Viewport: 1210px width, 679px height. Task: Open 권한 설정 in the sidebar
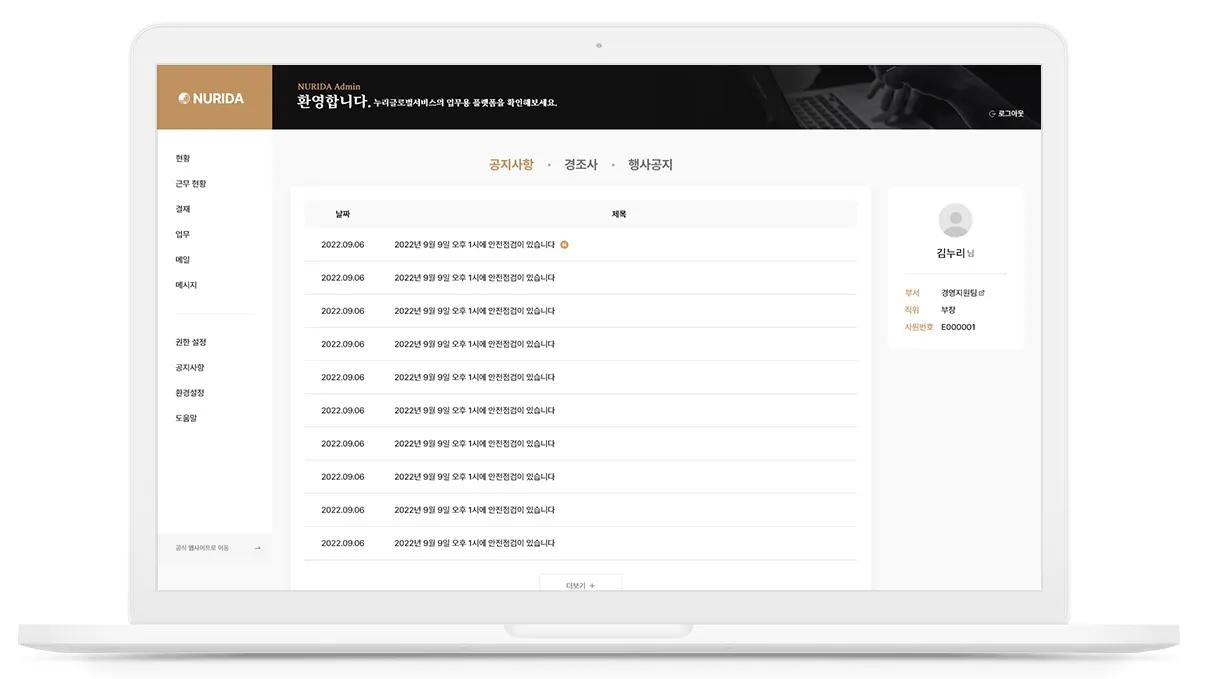(191, 342)
